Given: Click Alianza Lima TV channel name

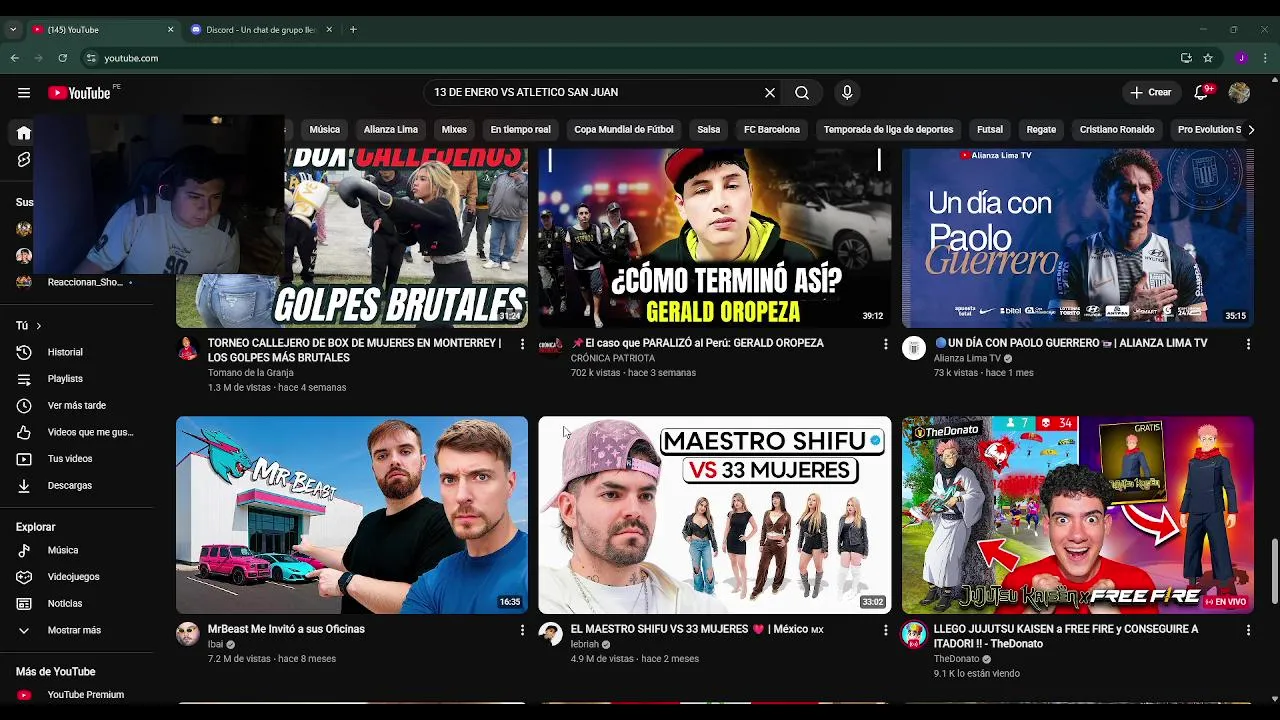Looking at the screenshot, I should (967, 358).
